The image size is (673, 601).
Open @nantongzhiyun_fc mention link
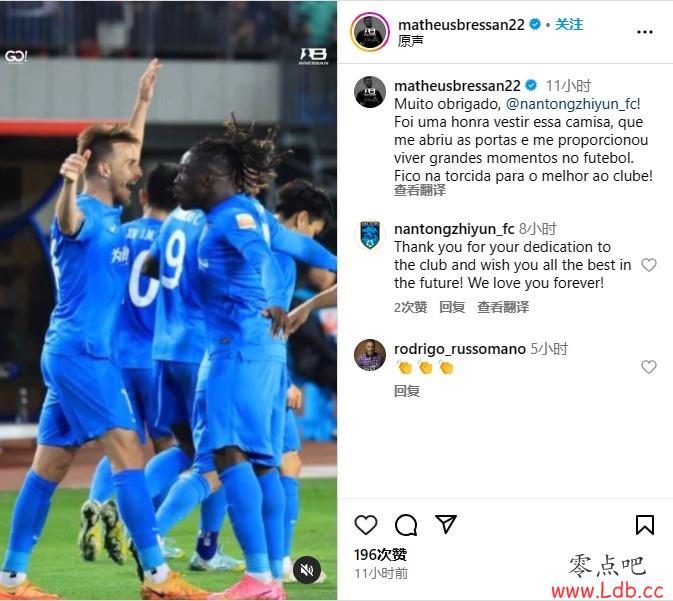[571, 104]
